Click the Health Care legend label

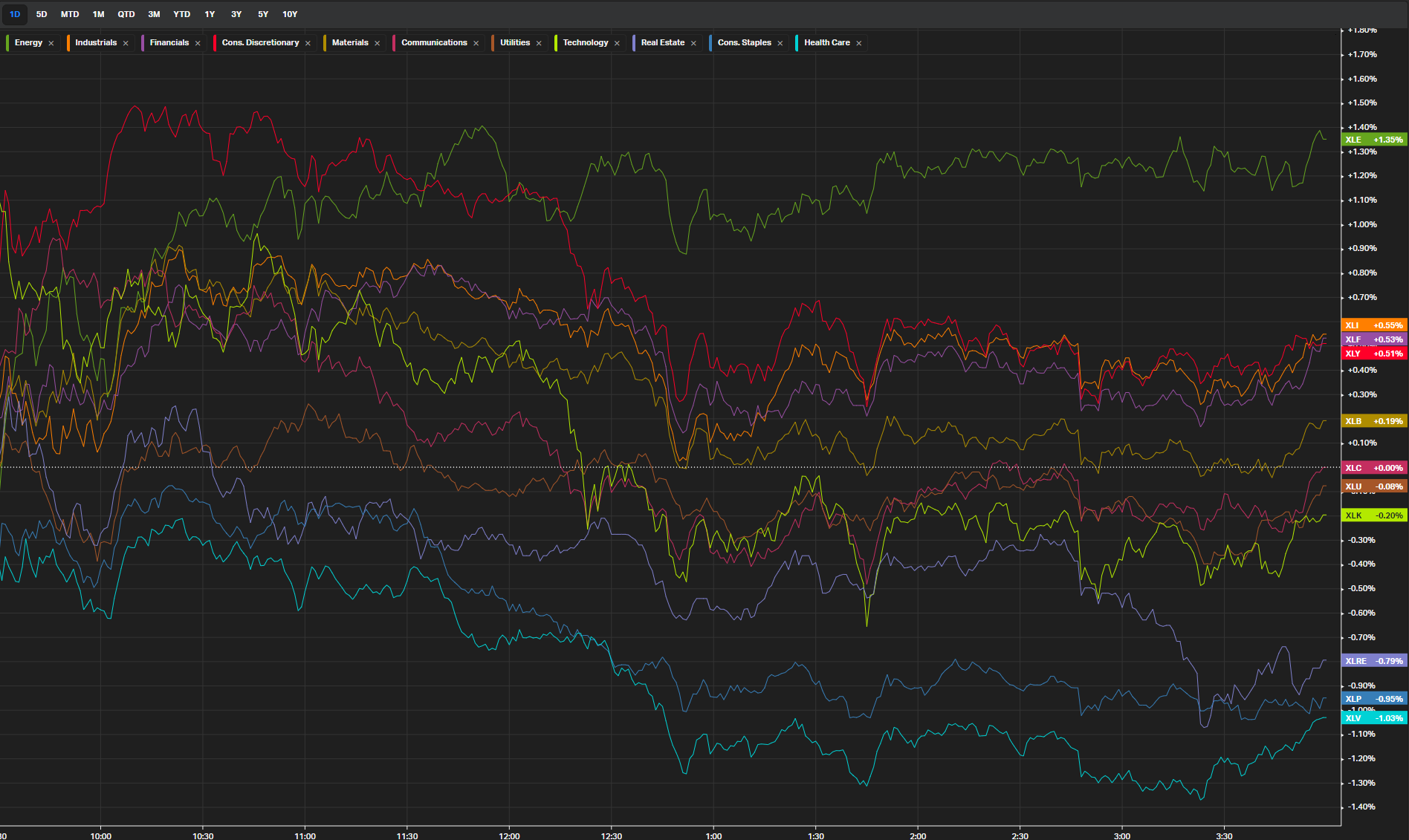(x=826, y=42)
